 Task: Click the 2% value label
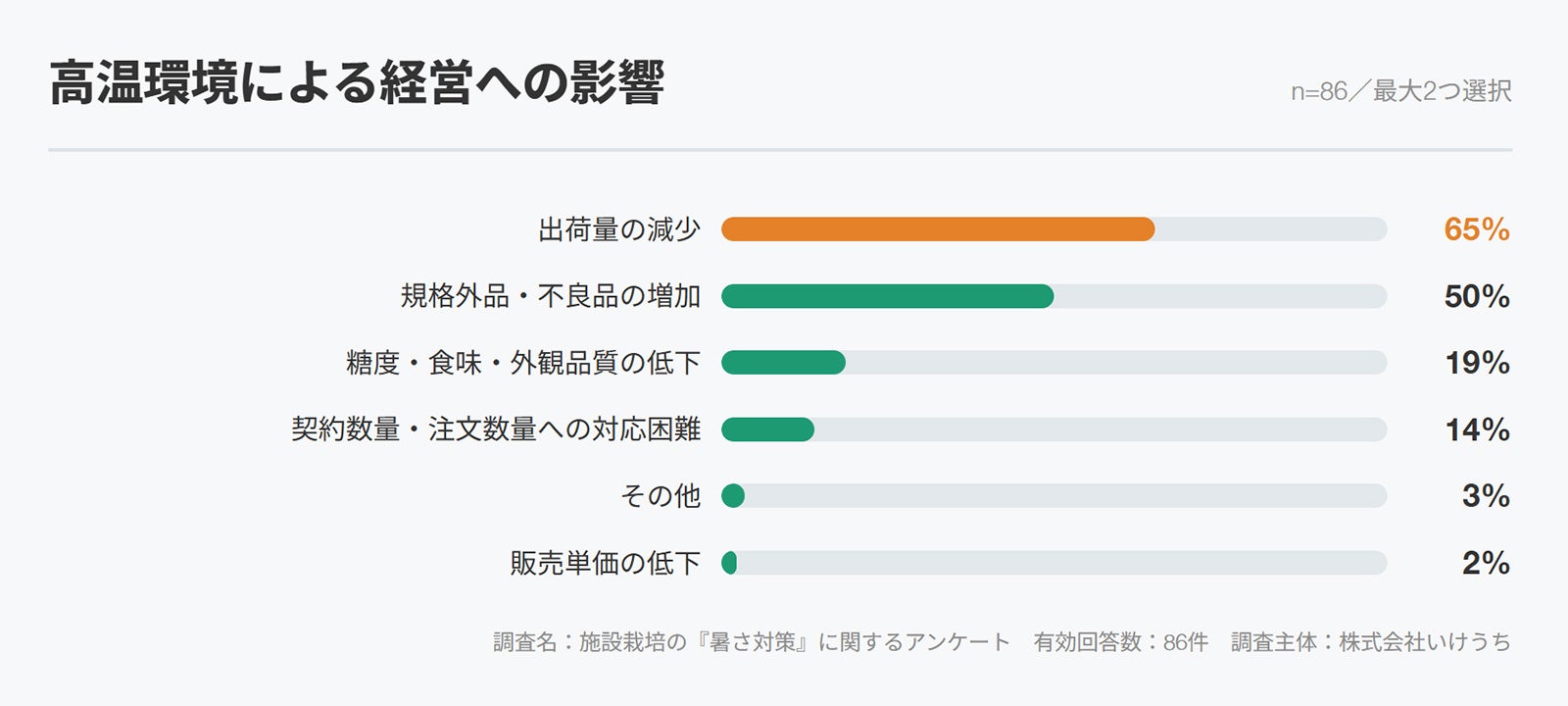[x=1486, y=563]
